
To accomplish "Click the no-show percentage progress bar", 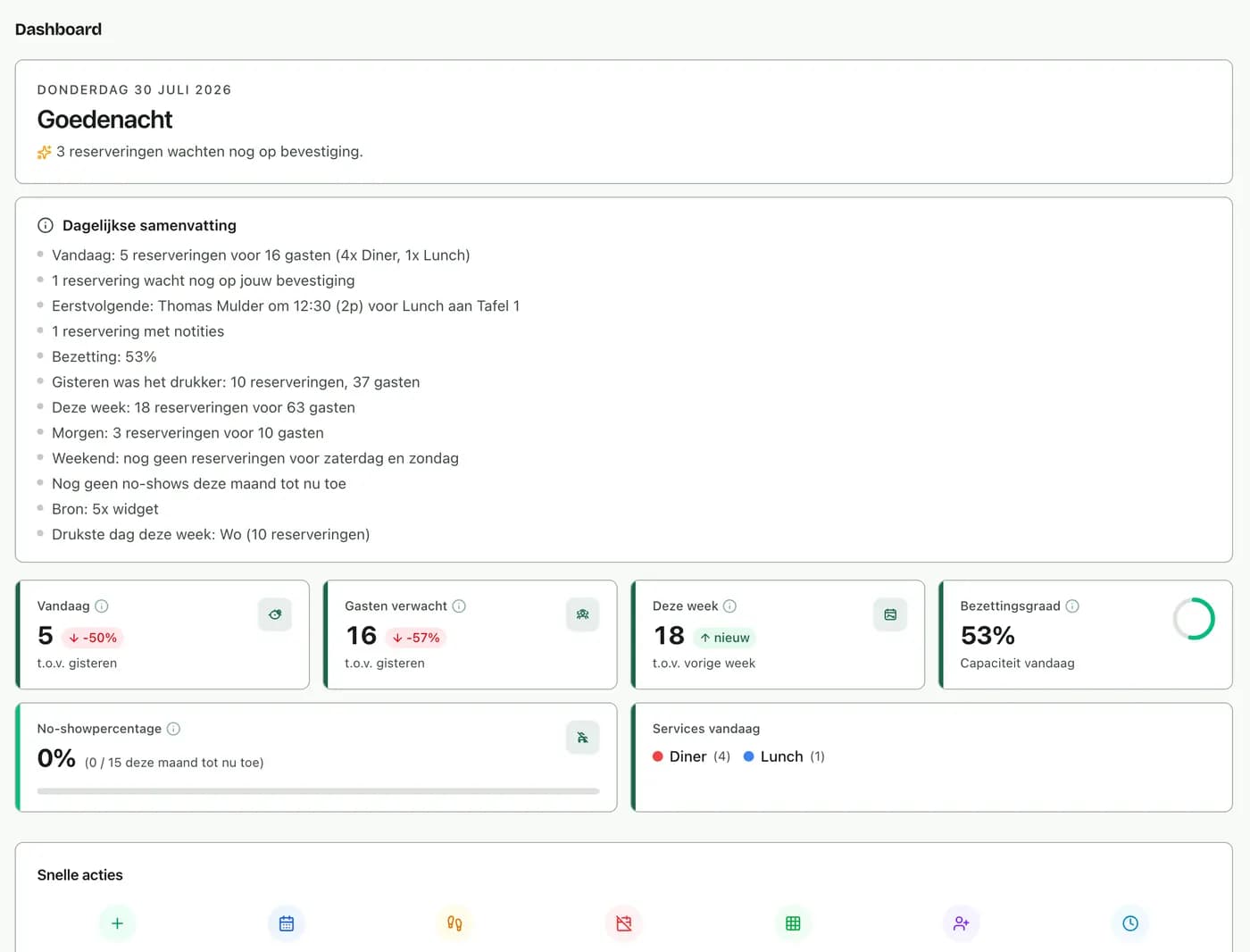I will tap(318, 791).
